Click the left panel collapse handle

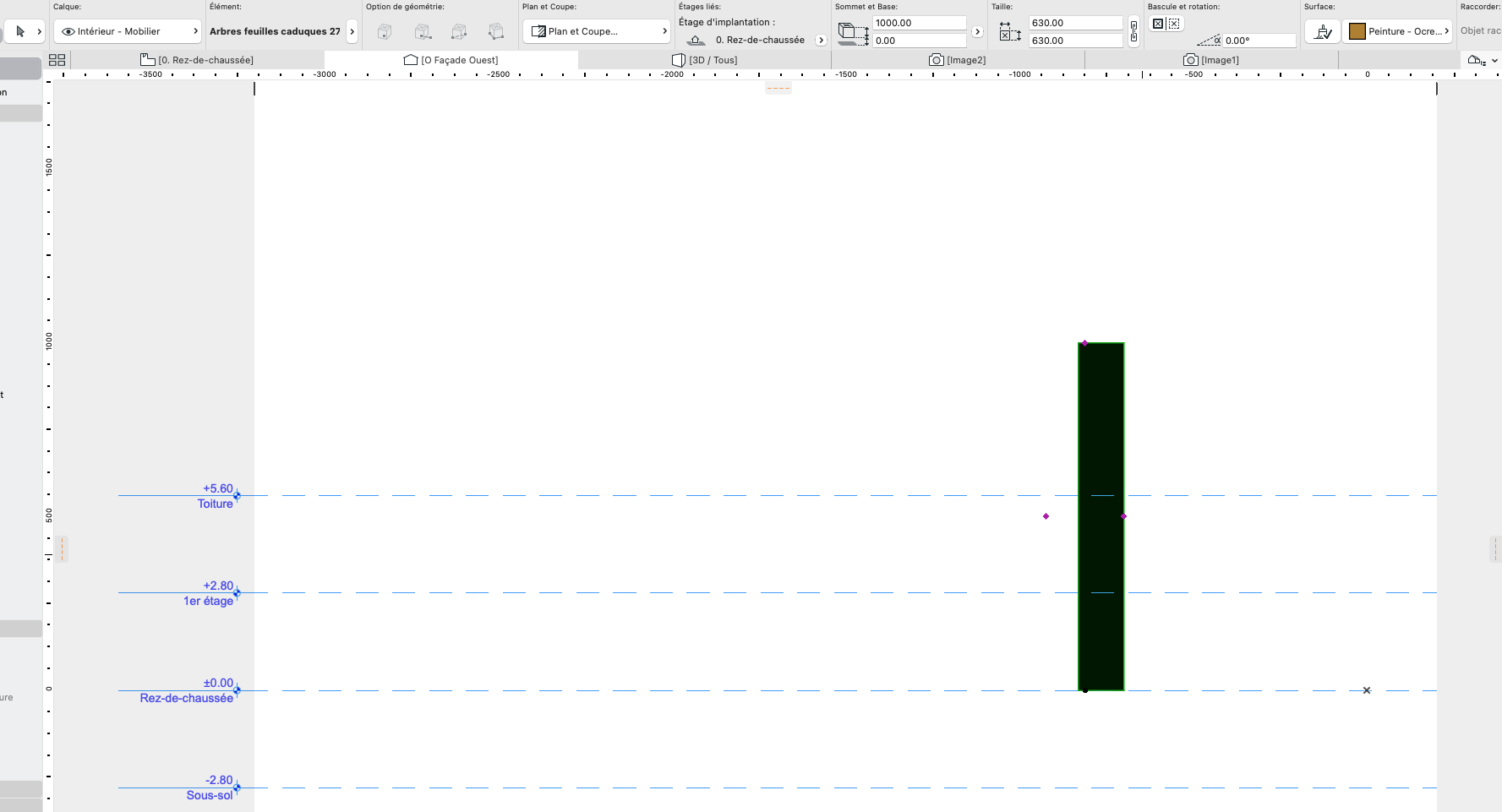(x=62, y=549)
